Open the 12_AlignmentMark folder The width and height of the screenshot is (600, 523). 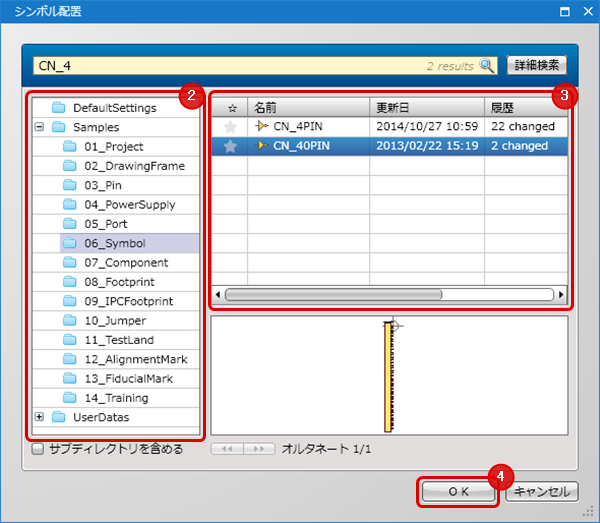126,359
